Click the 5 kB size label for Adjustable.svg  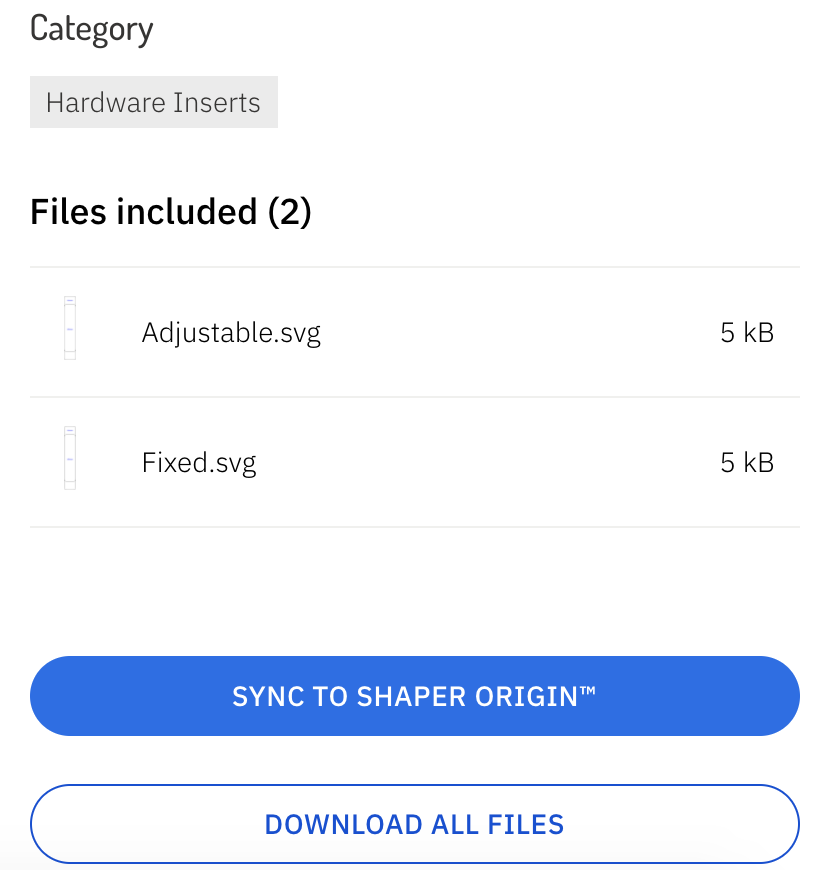click(747, 332)
